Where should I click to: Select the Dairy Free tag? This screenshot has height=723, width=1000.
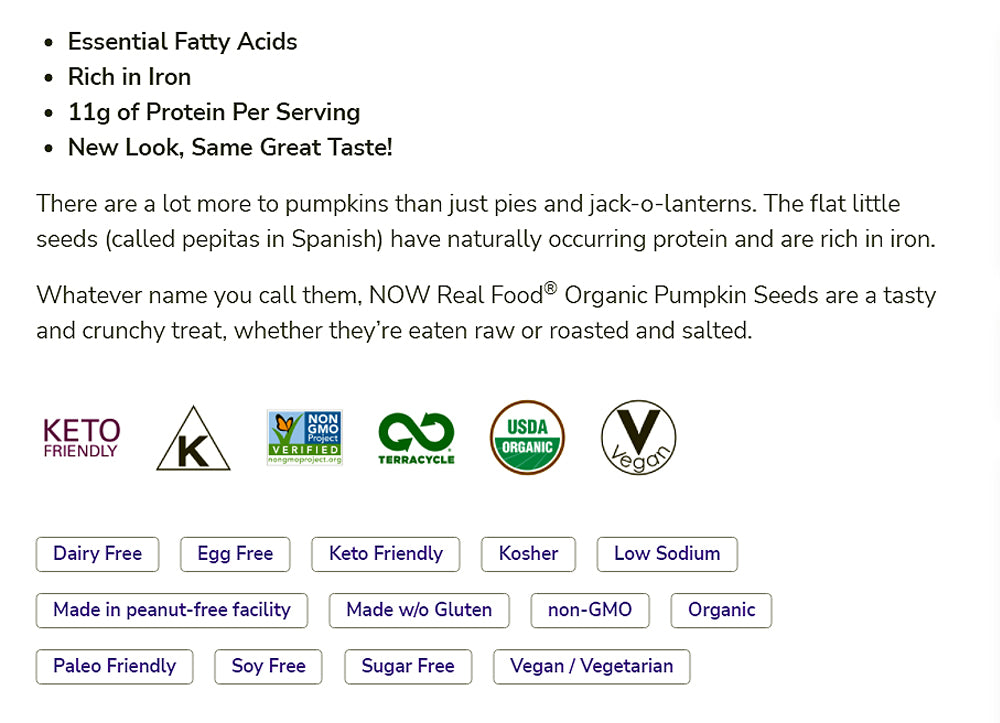pyautogui.click(x=97, y=554)
